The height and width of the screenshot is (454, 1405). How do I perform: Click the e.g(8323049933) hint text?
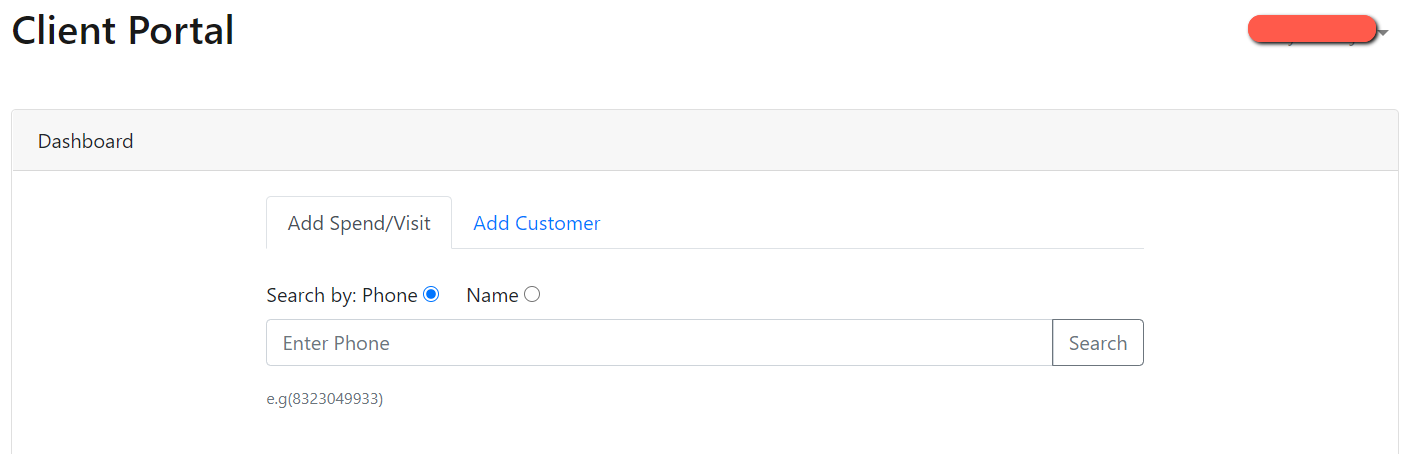pos(325,399)
